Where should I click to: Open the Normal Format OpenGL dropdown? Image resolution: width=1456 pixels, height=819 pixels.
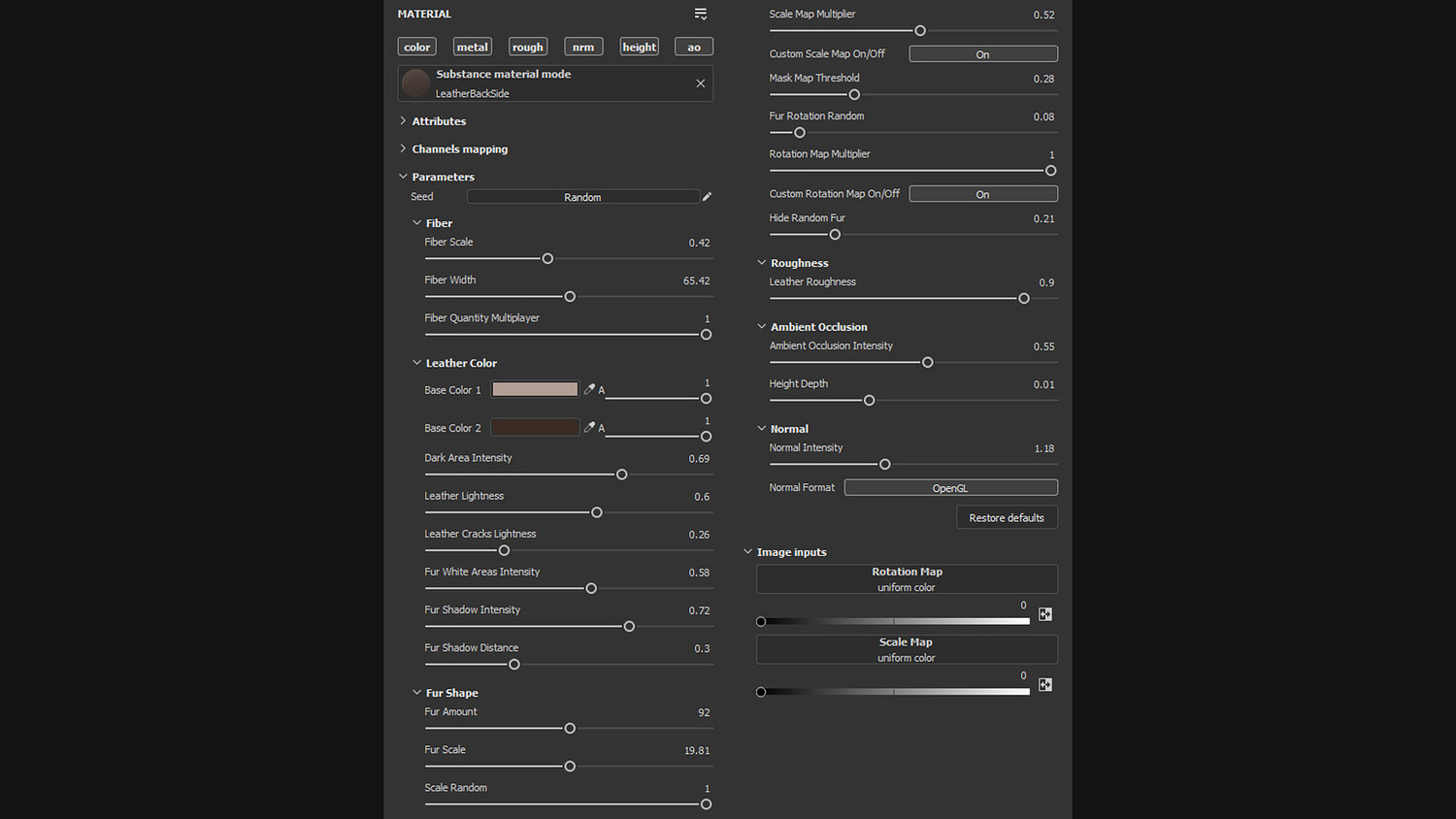click(950, 488)
